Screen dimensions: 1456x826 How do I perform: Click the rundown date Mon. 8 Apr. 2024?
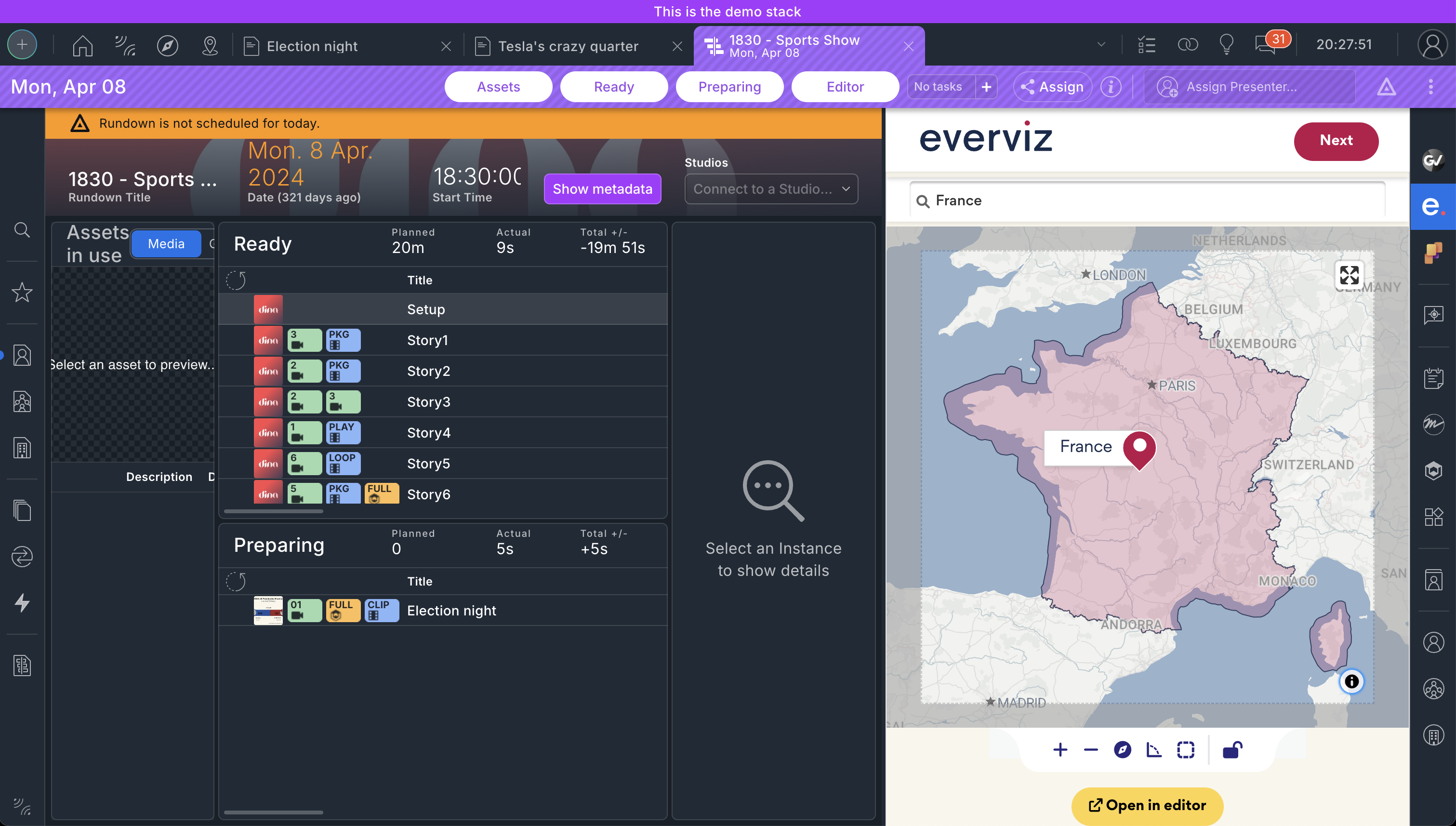tap(310, 164)
